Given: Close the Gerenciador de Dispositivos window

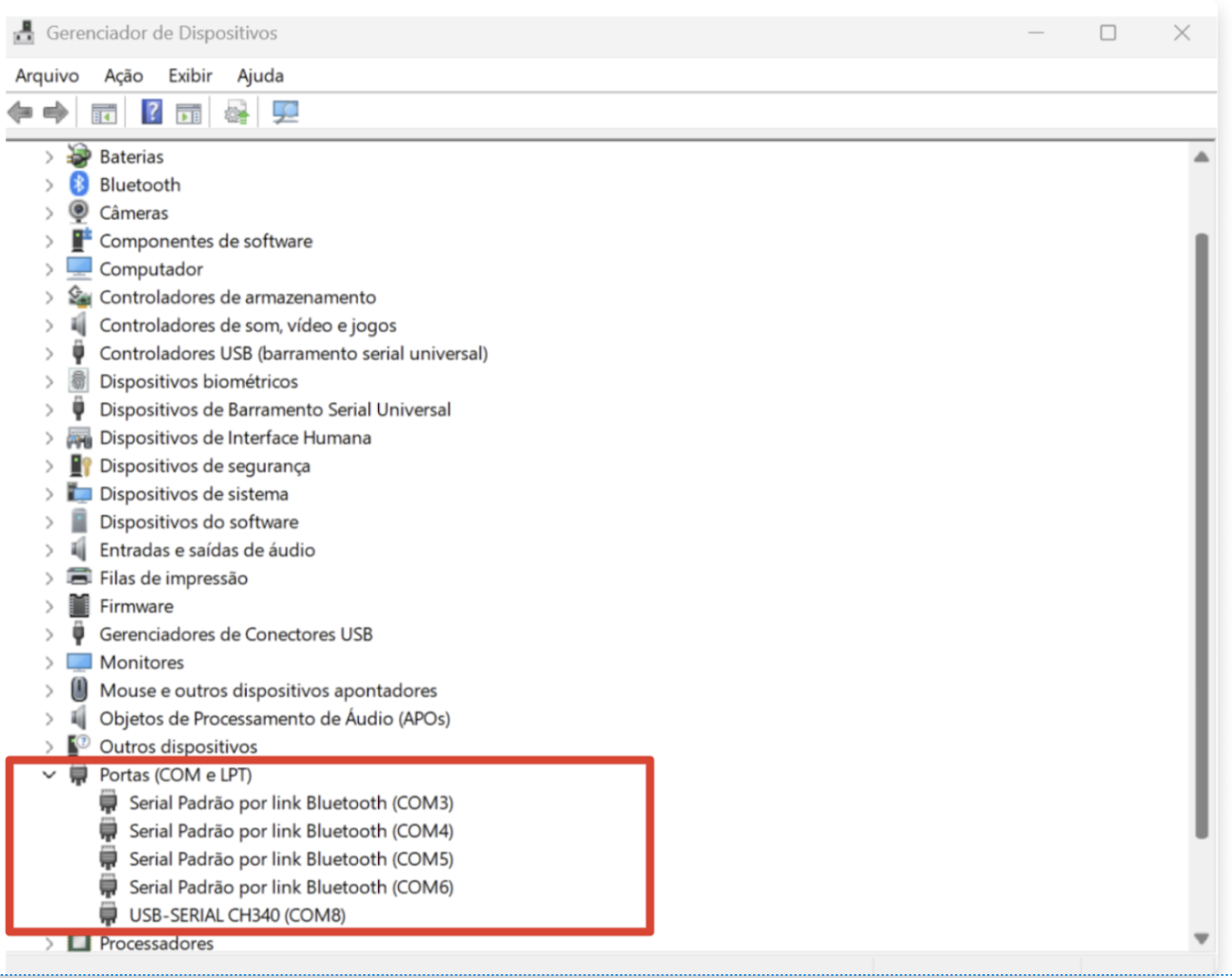Looking at the screenshot, I should point(1182,32).
